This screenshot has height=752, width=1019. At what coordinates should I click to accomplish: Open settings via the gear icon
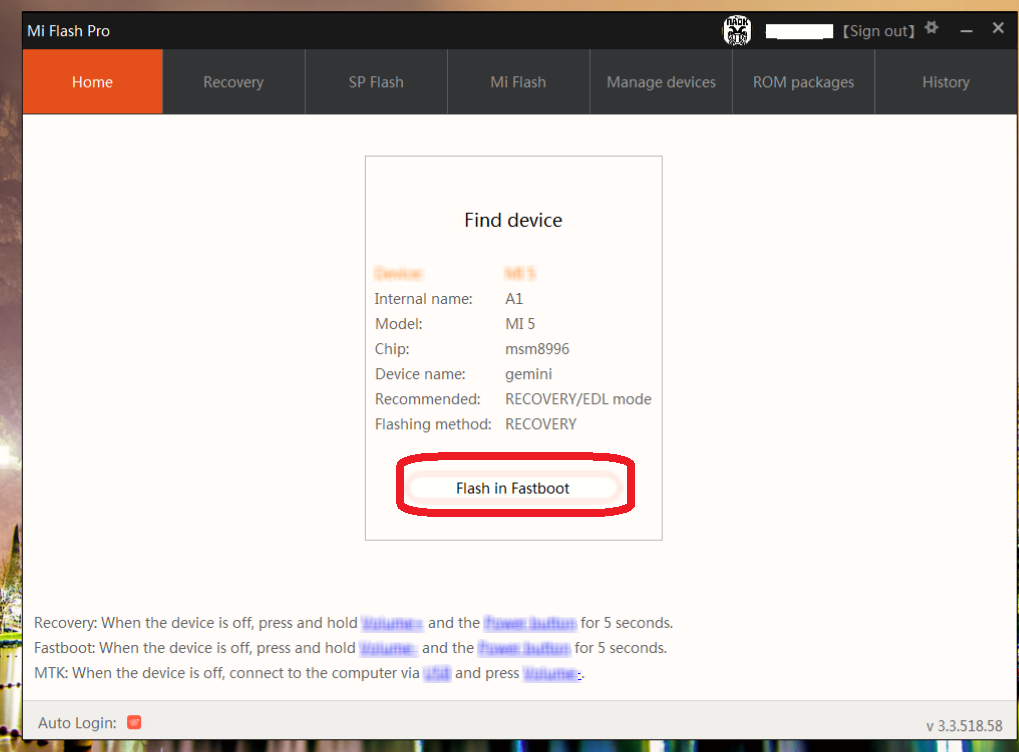tap(932, 28)
